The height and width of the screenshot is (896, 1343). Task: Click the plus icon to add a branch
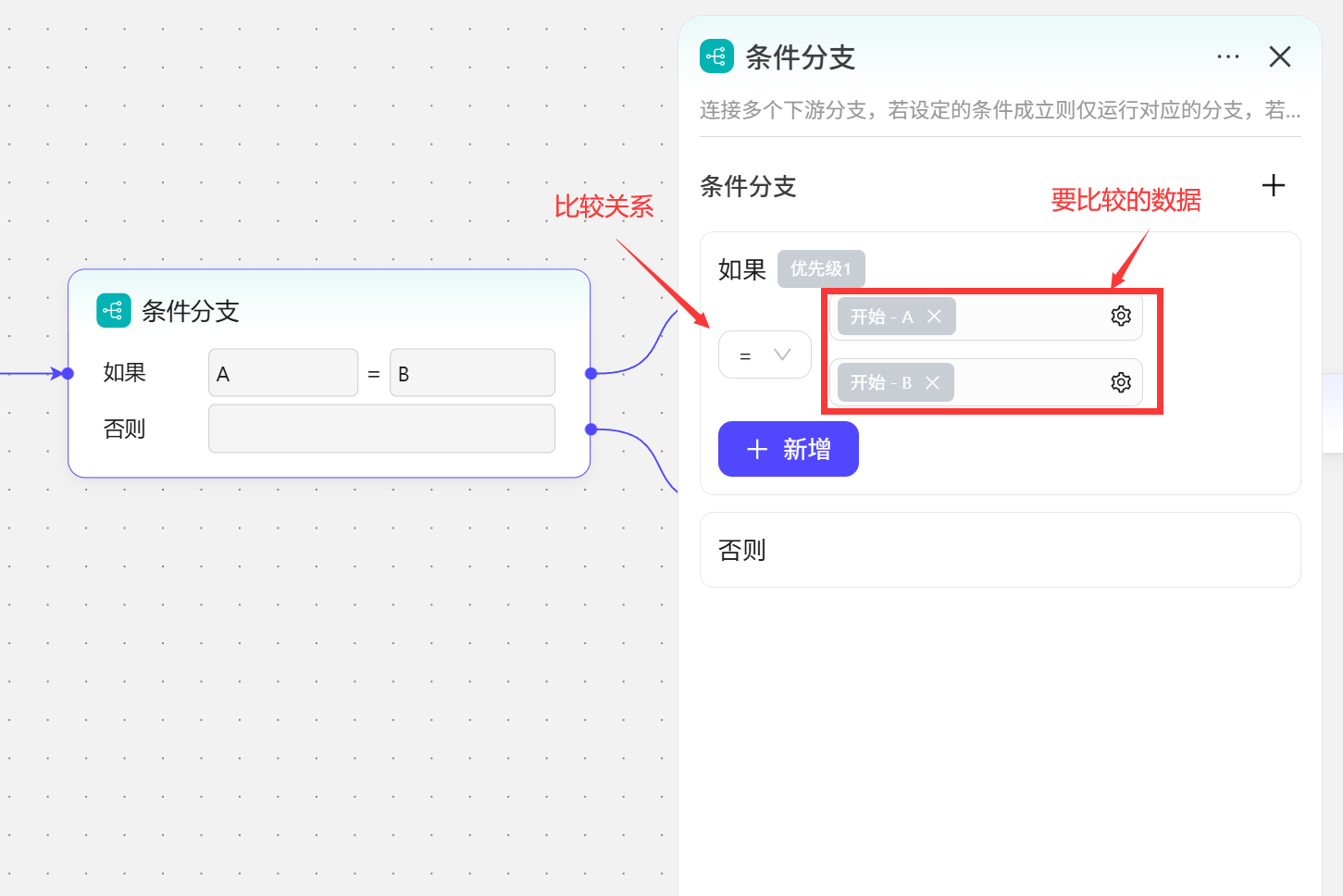tap(1274, 186)
